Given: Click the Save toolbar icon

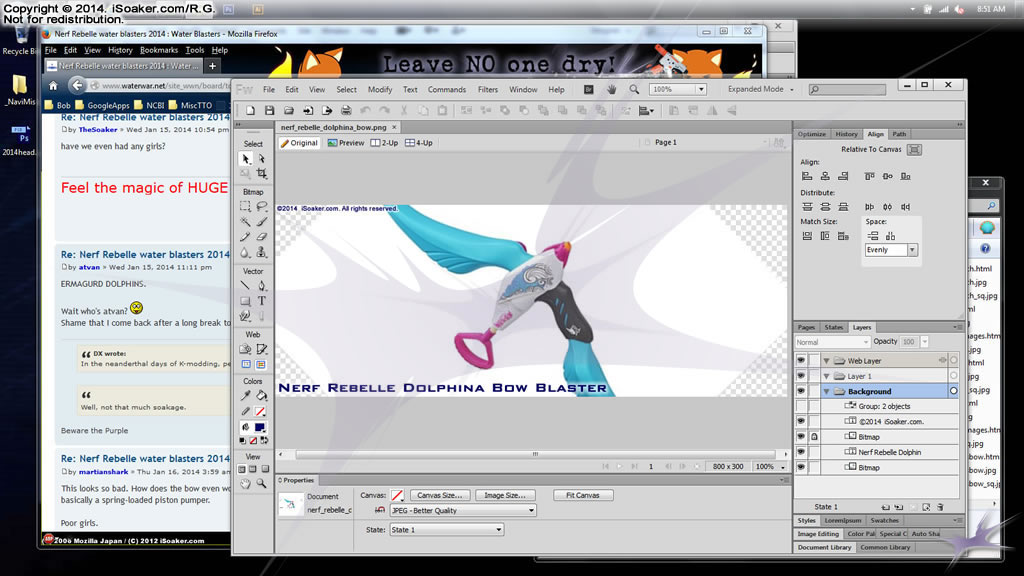Looking at the screenshot, I should 269,111.
